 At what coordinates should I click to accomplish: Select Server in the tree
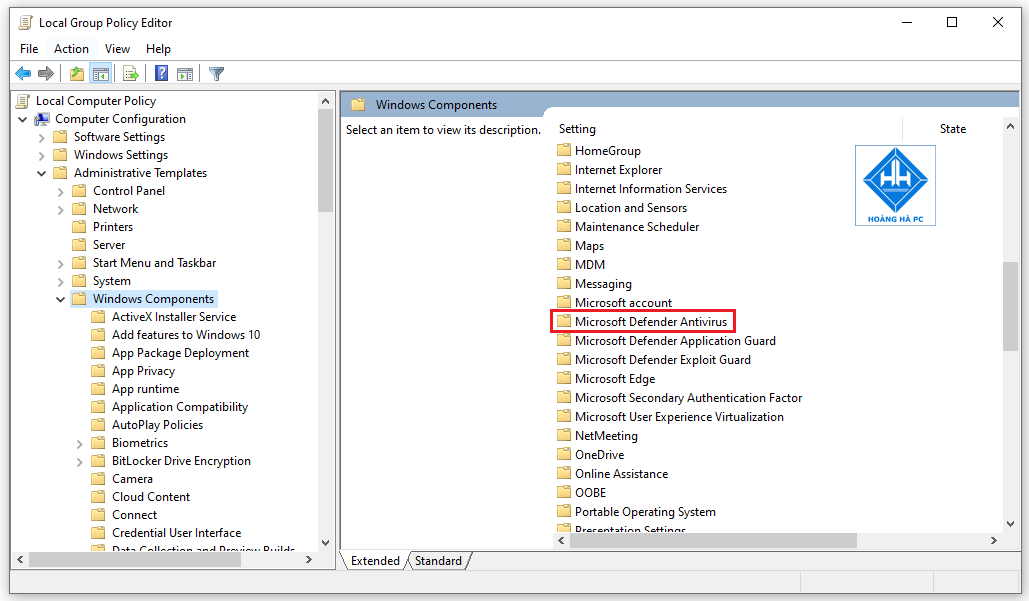click(109, 245)
